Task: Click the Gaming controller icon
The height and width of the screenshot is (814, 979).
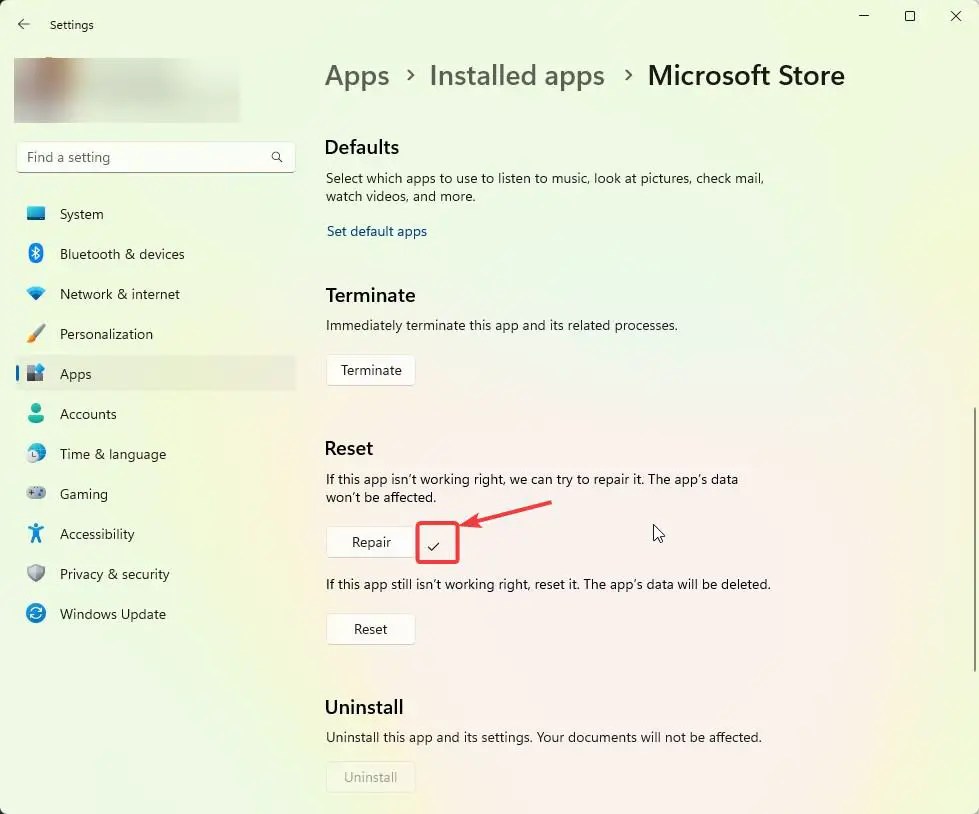Action: (x=36, y=493)
